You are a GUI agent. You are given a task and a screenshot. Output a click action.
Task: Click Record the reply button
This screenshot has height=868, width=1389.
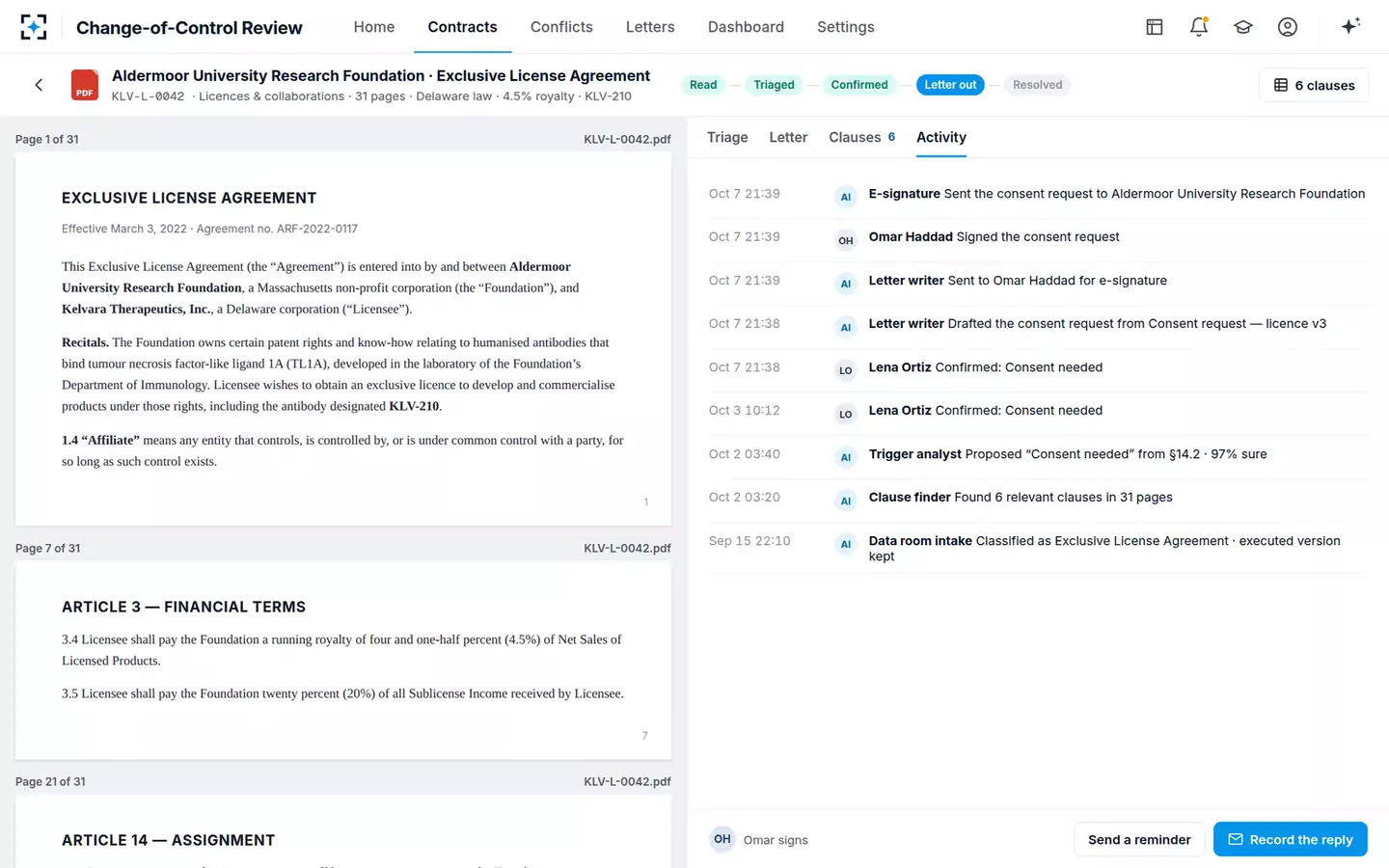[1290, 839]
